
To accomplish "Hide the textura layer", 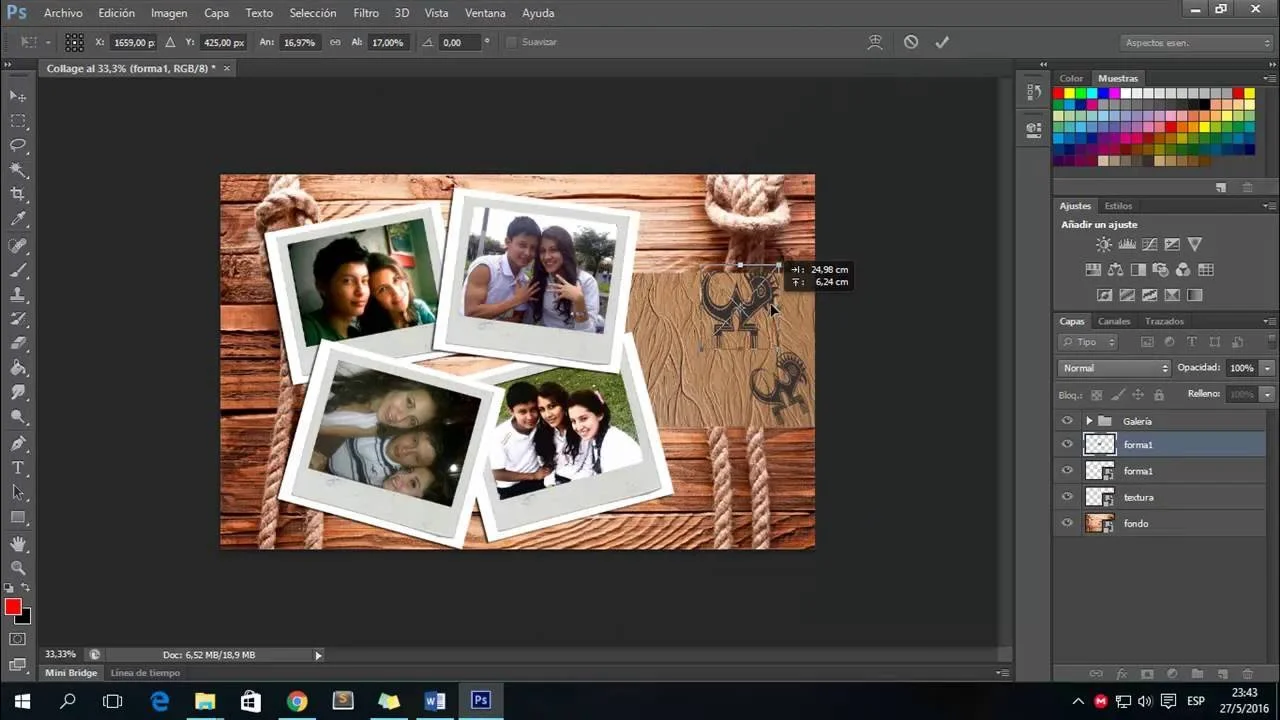I will click(1067, 497).
